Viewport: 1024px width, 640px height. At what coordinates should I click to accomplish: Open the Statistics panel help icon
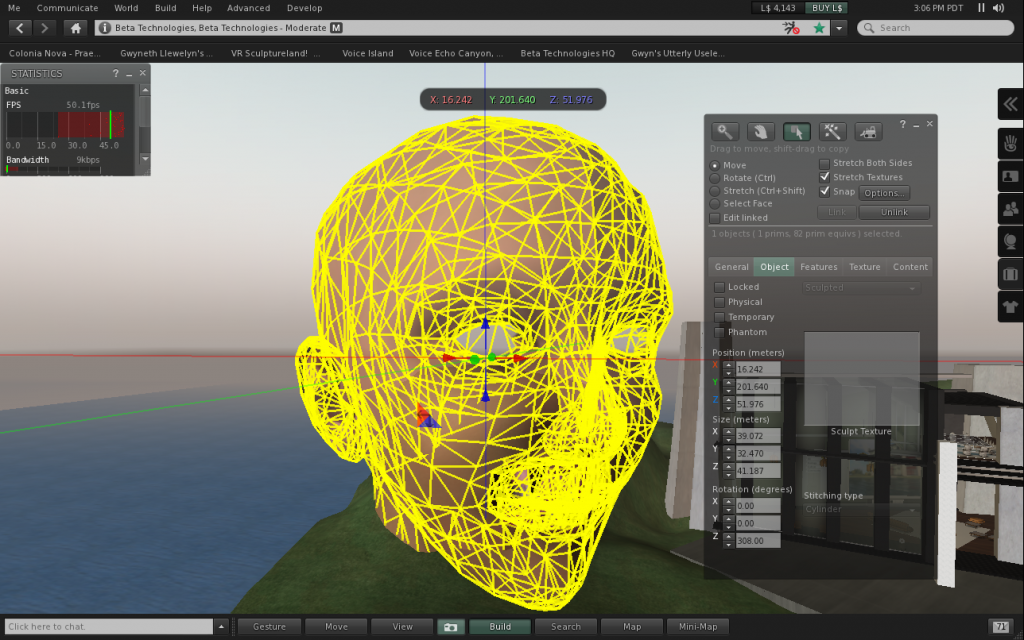(x=116, y=73)
